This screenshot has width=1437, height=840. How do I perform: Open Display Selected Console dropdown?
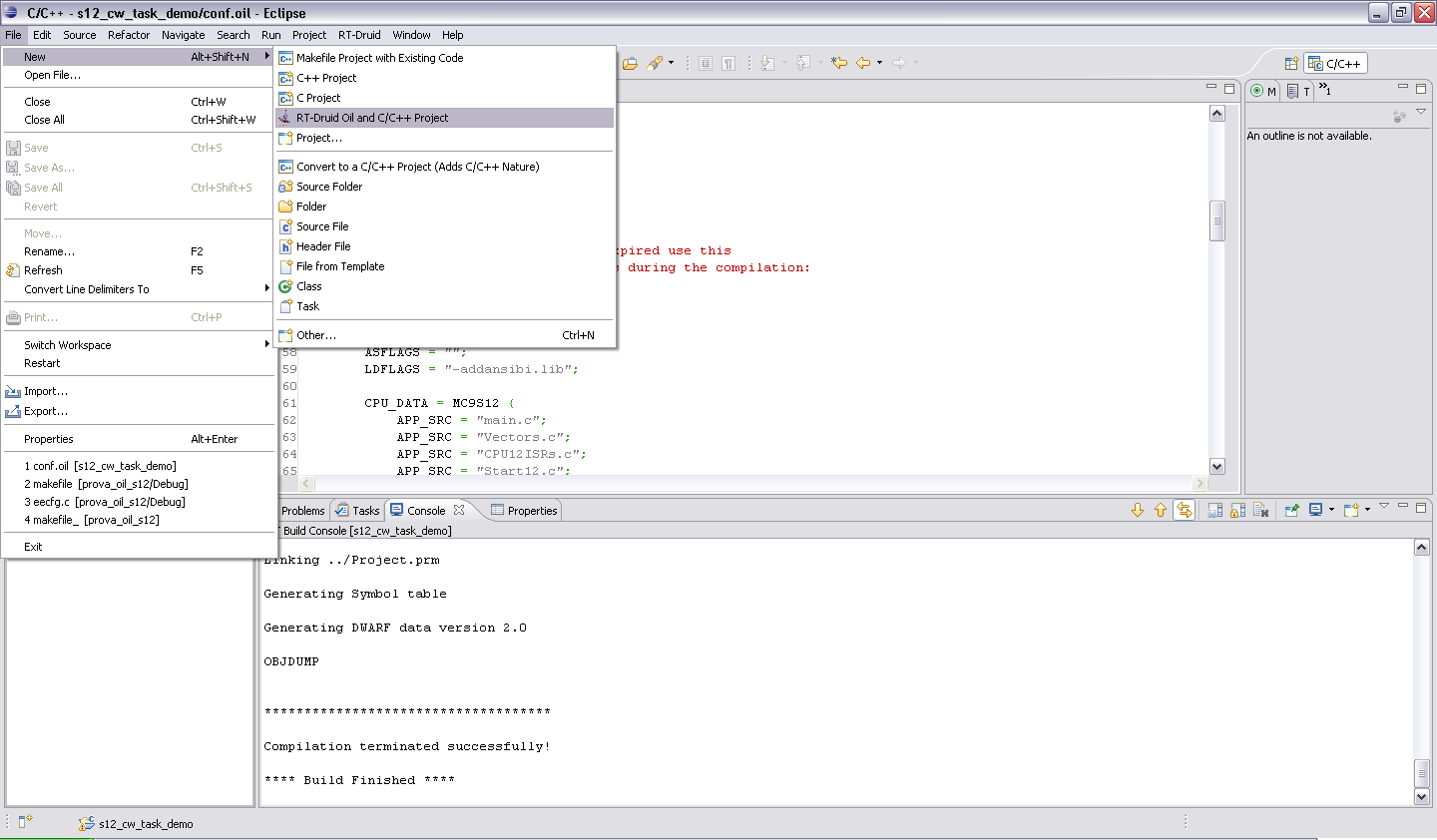point(1331,510)
